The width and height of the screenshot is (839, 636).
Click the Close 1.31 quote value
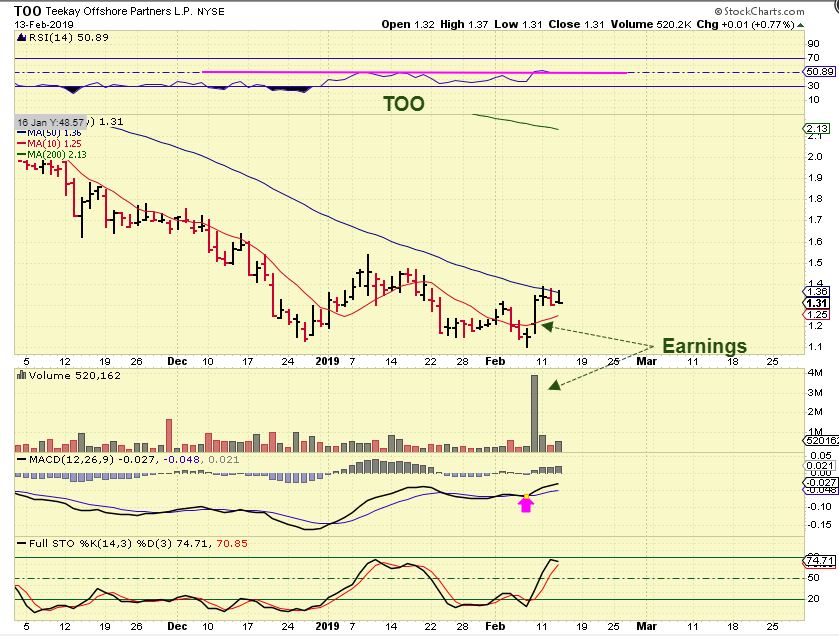click(x=576, y=25)
